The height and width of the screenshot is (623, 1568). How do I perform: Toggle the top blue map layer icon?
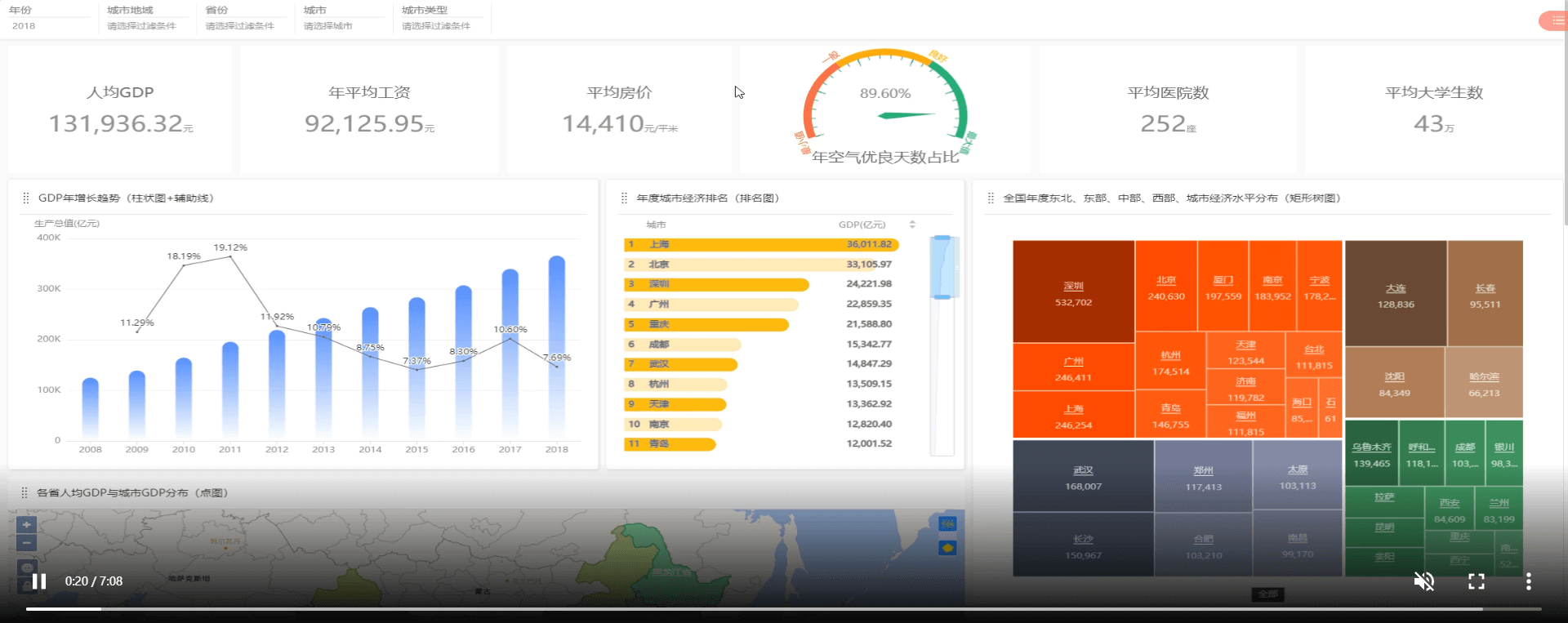(x=947, y=524)
